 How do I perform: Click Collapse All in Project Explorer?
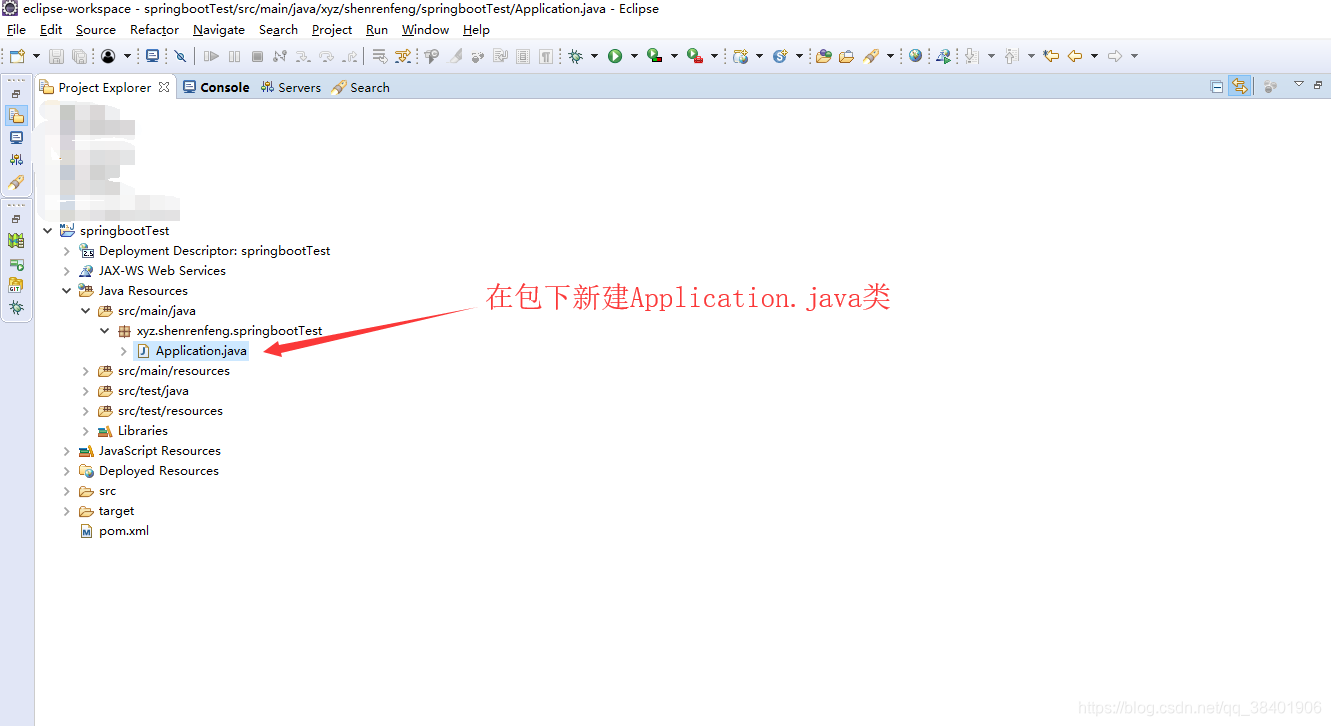[1216, 87]
